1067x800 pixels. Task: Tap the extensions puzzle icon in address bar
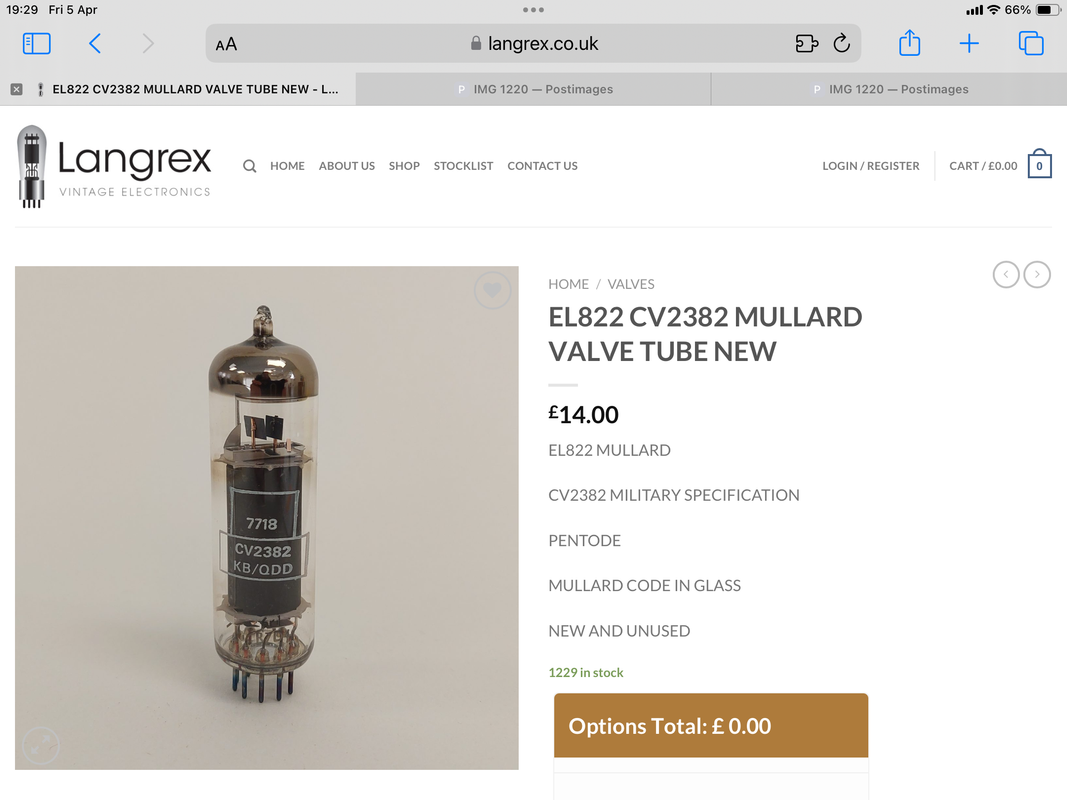pos(806,44)
